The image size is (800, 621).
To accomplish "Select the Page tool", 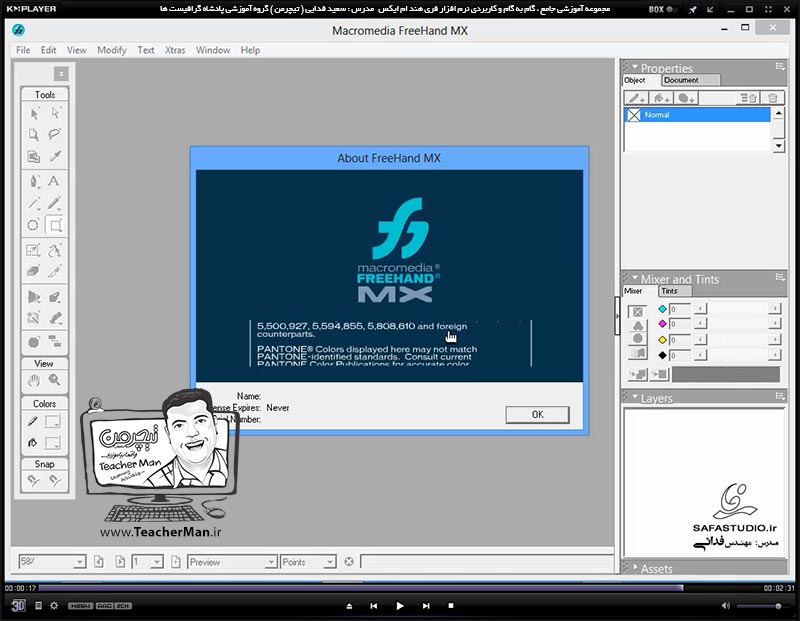I will 34,135.
